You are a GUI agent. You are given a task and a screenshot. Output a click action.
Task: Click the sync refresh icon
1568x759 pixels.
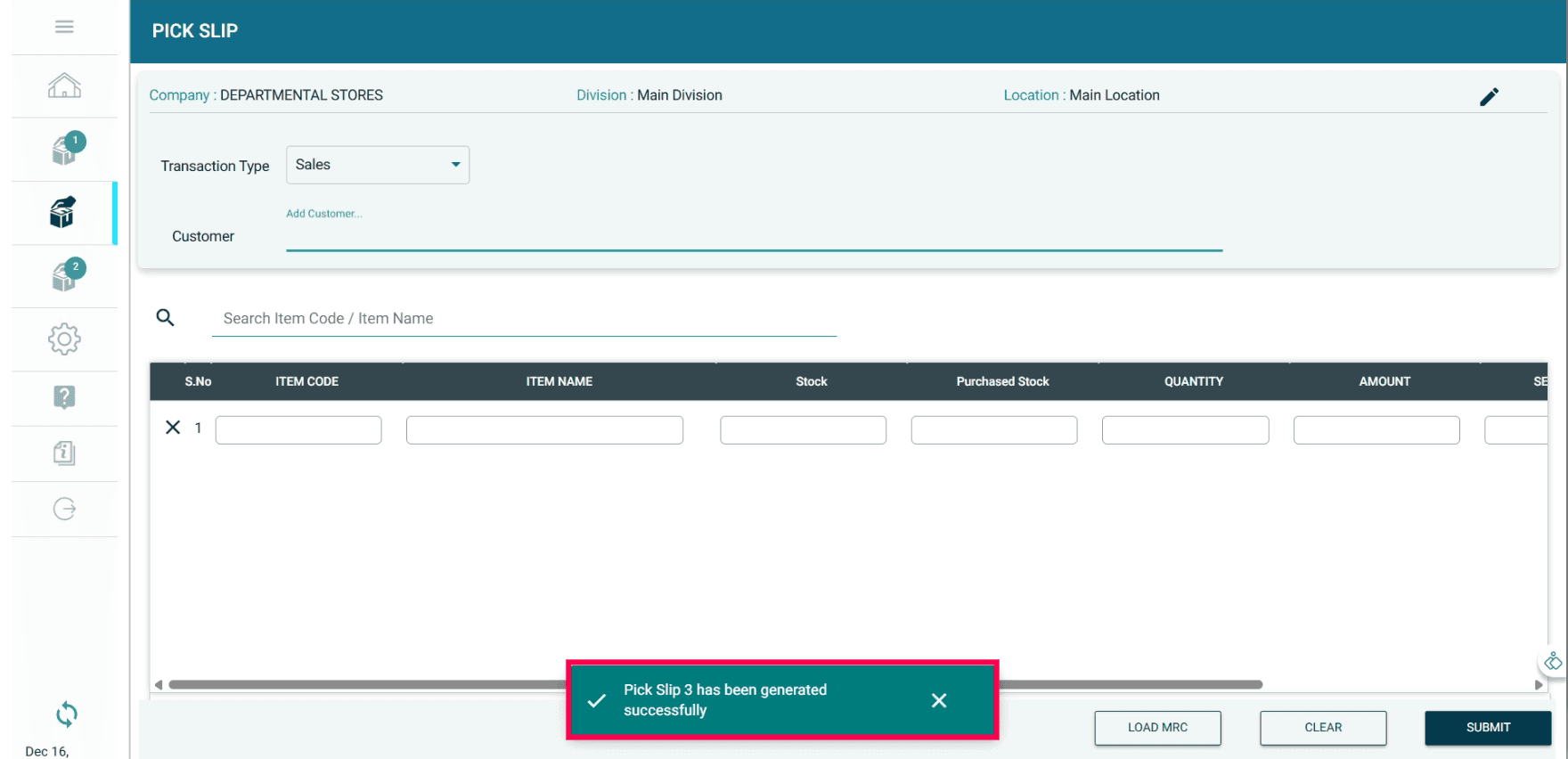[67, 714]
